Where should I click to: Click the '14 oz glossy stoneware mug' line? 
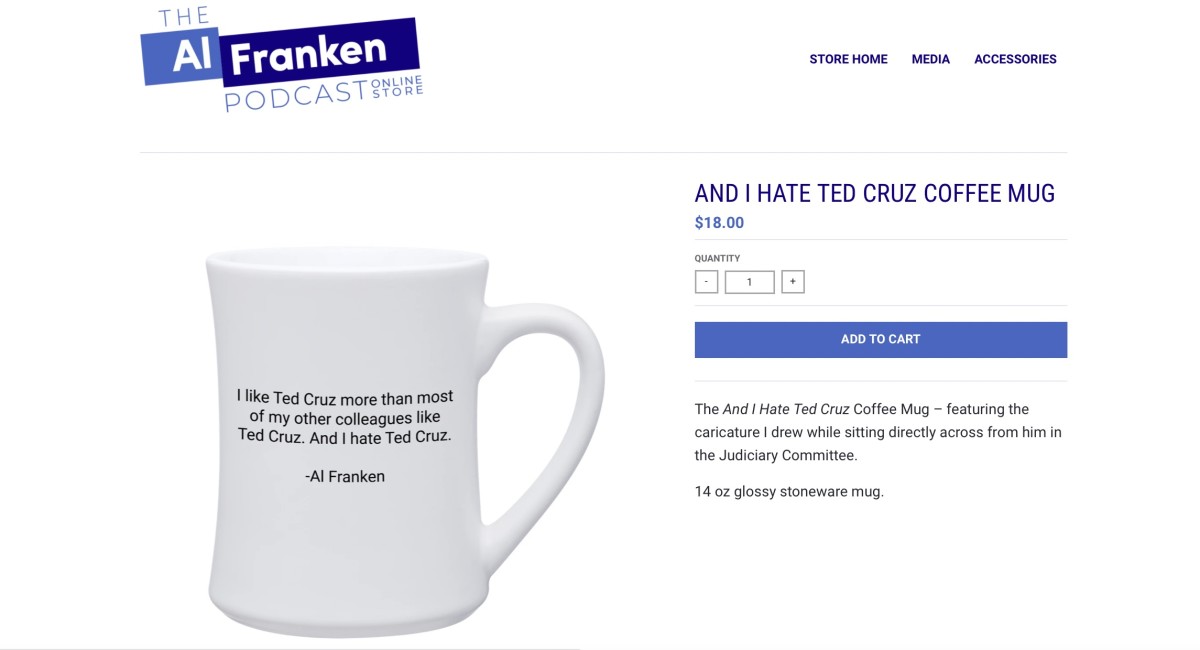pos(789,491)
